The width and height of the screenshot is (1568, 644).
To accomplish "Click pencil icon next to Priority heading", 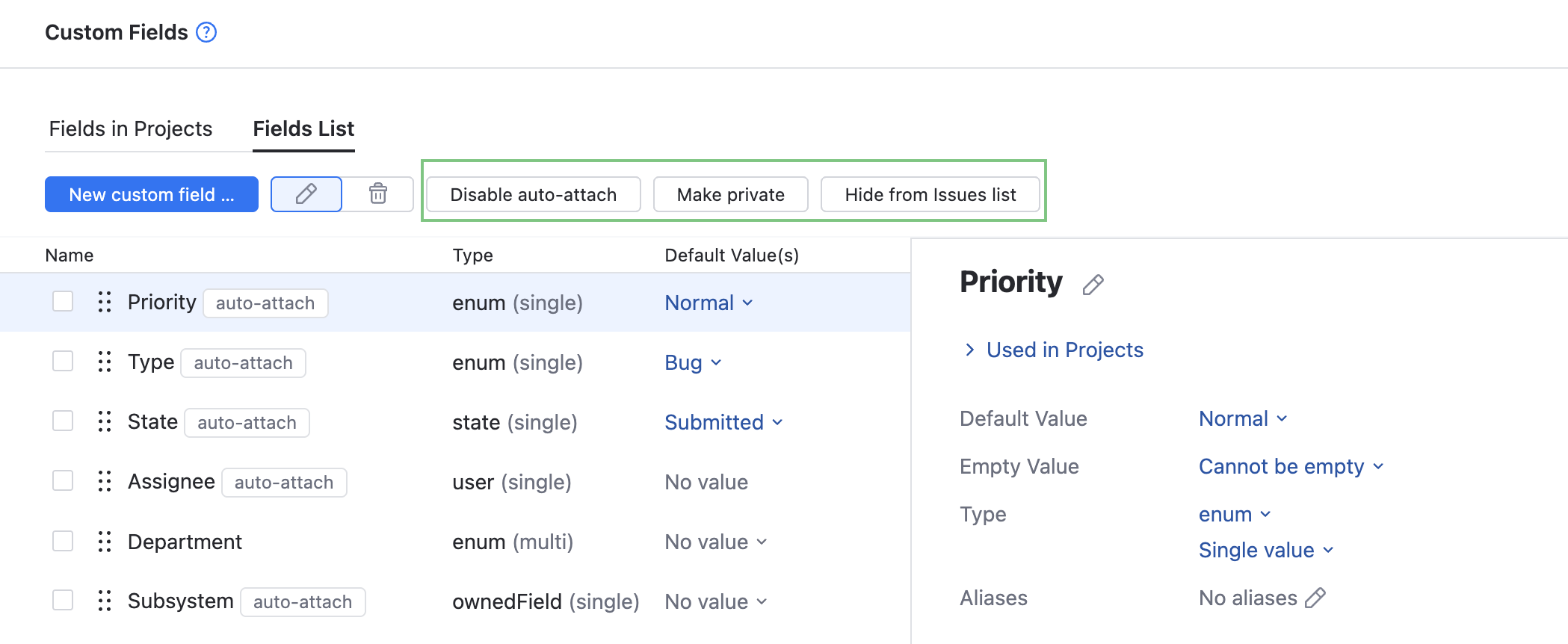I will (1093, 285).
